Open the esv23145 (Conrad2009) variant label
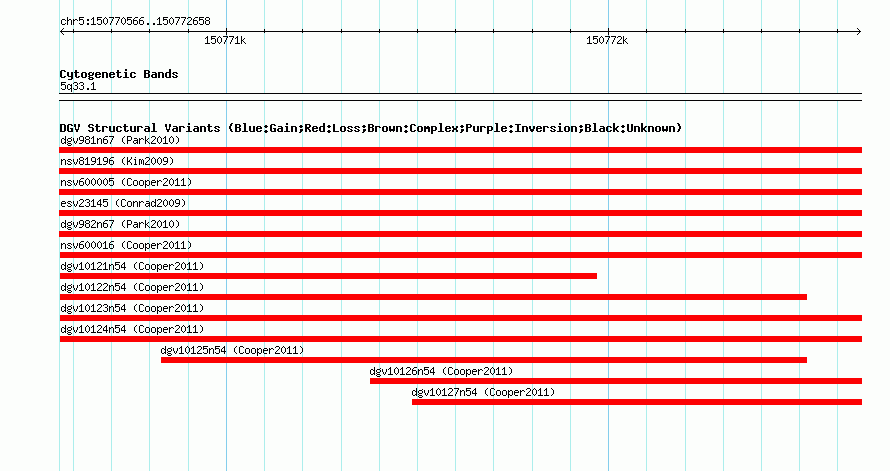This screenshot has width=890, height=471. point(123,203)
